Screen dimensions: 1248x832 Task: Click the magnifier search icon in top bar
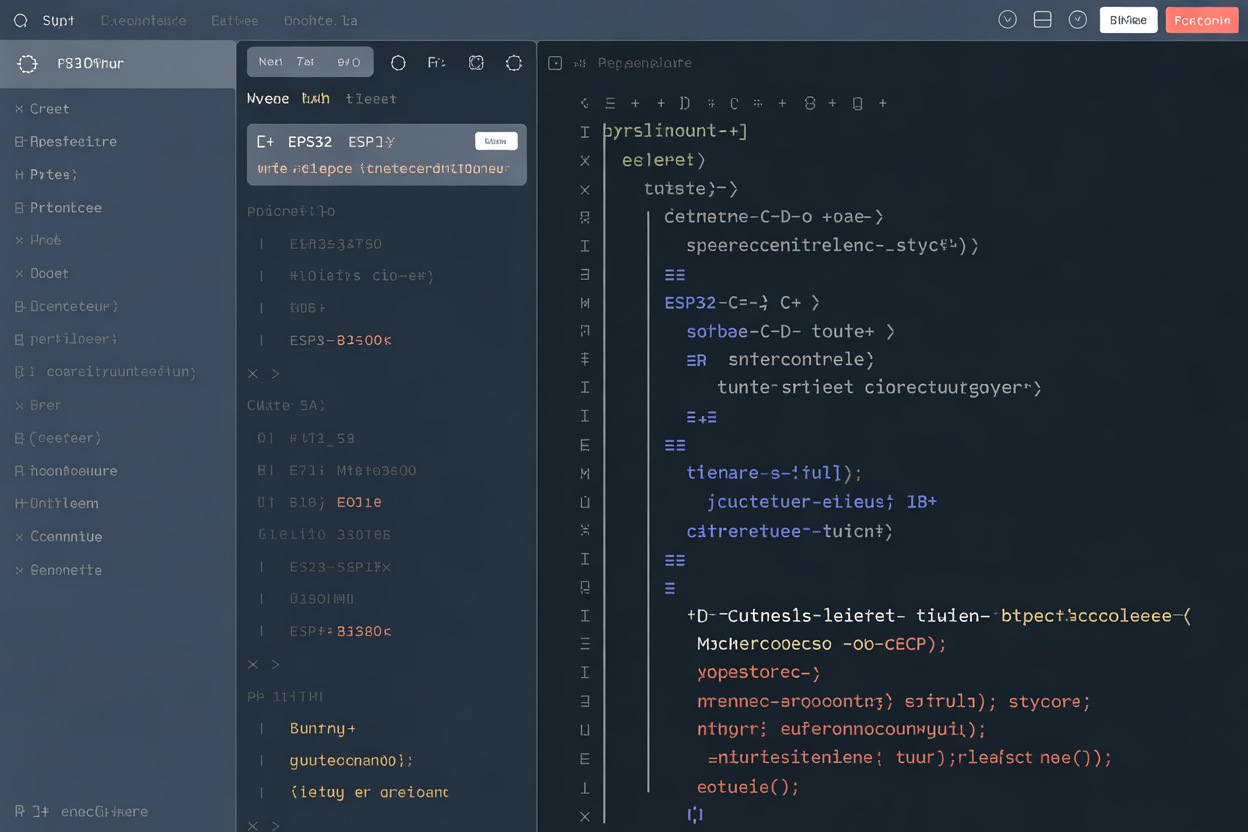click(x=19, y=19)
